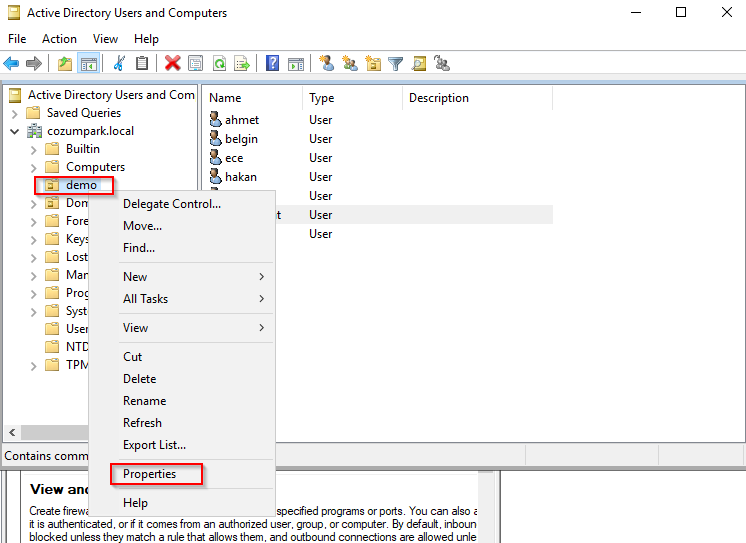Click the Cut scissors toolbar icon
Image resolution: width=746 pixels, height=543 pixels.
[x=119, y=63]
